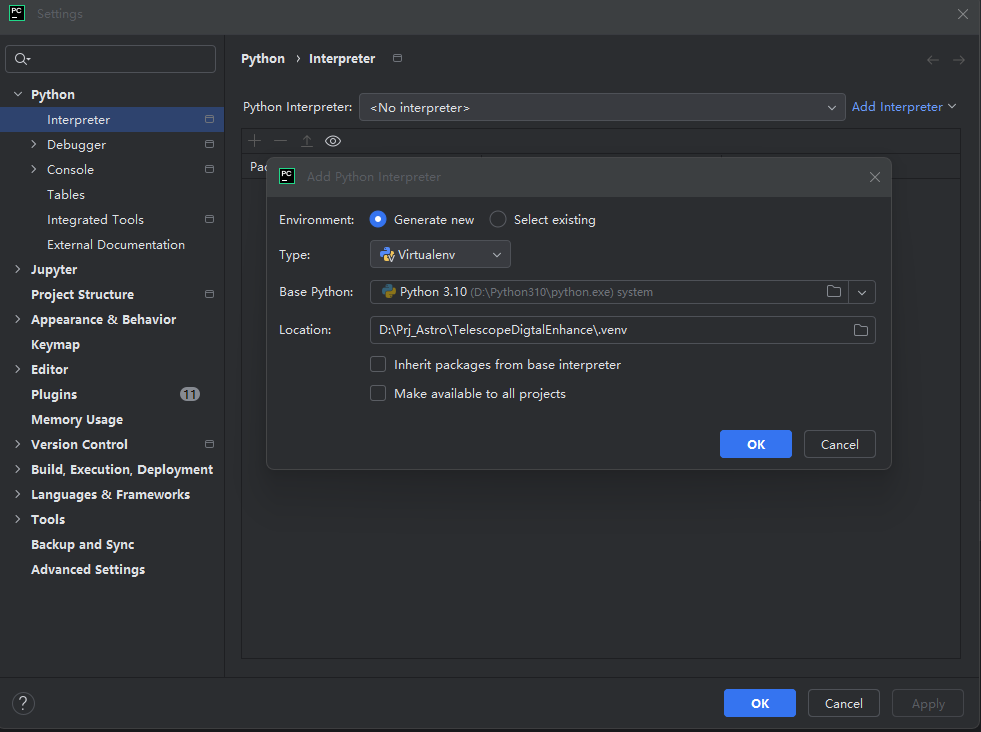981x732 pixels.
Task: Close the Add Python Interpreter dialog
Action: pyautogui.click(x=875, y=177)
